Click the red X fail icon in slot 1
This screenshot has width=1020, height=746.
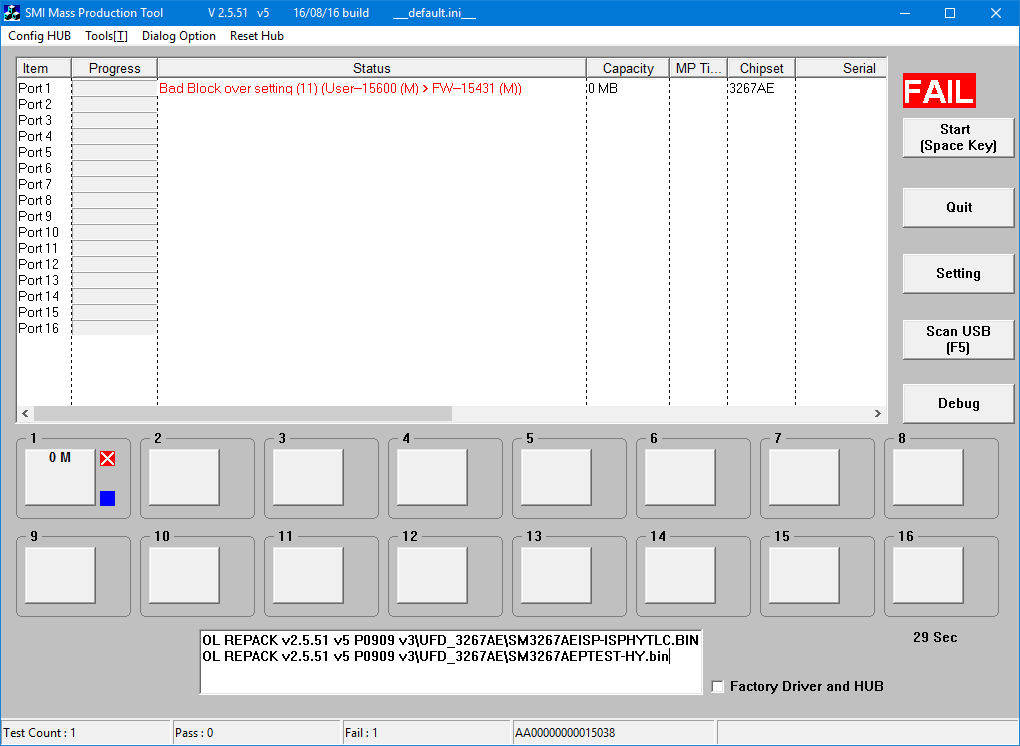pos(108,459)
